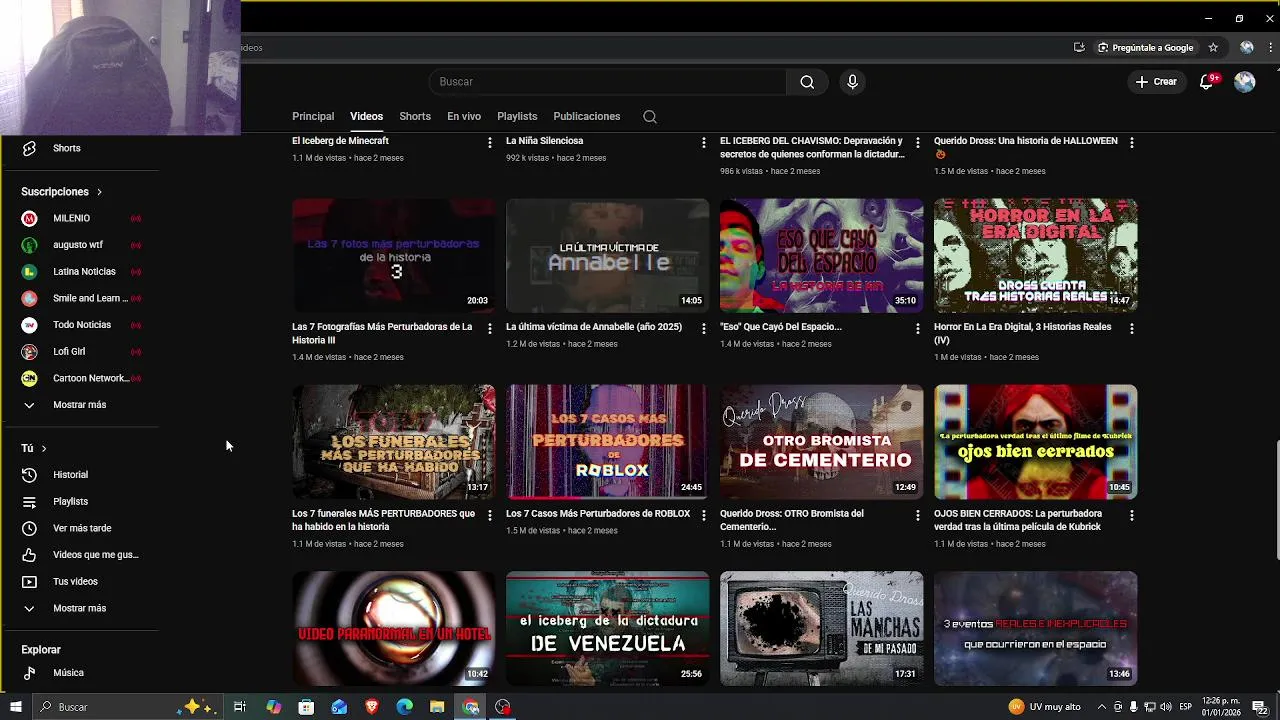The width and height of the screenshot is (1280, 720).
Task: Search within the channel using magnifier icon
Action: click(650, 117)
